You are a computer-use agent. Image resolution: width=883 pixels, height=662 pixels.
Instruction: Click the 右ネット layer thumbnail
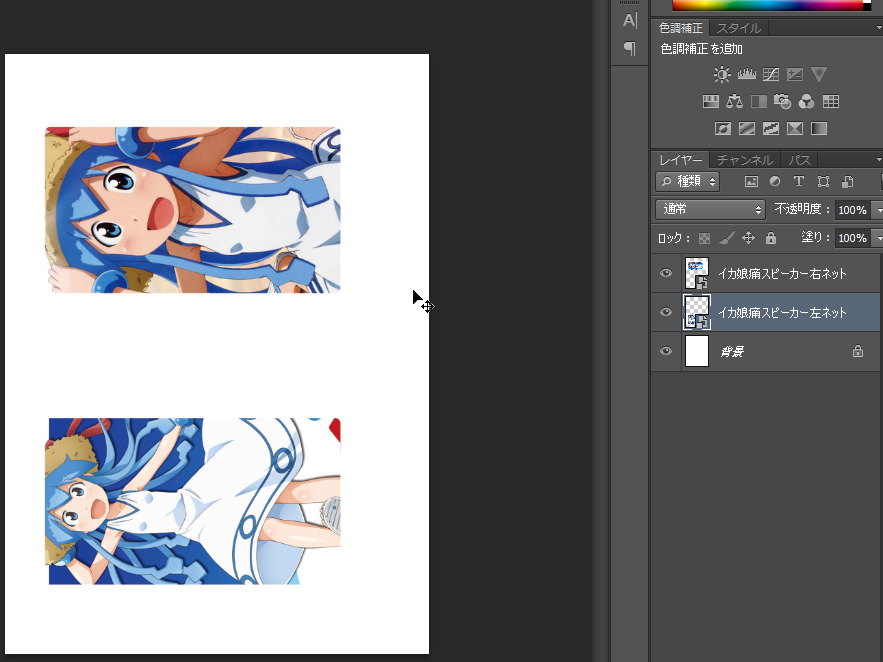tap(697, 274)
